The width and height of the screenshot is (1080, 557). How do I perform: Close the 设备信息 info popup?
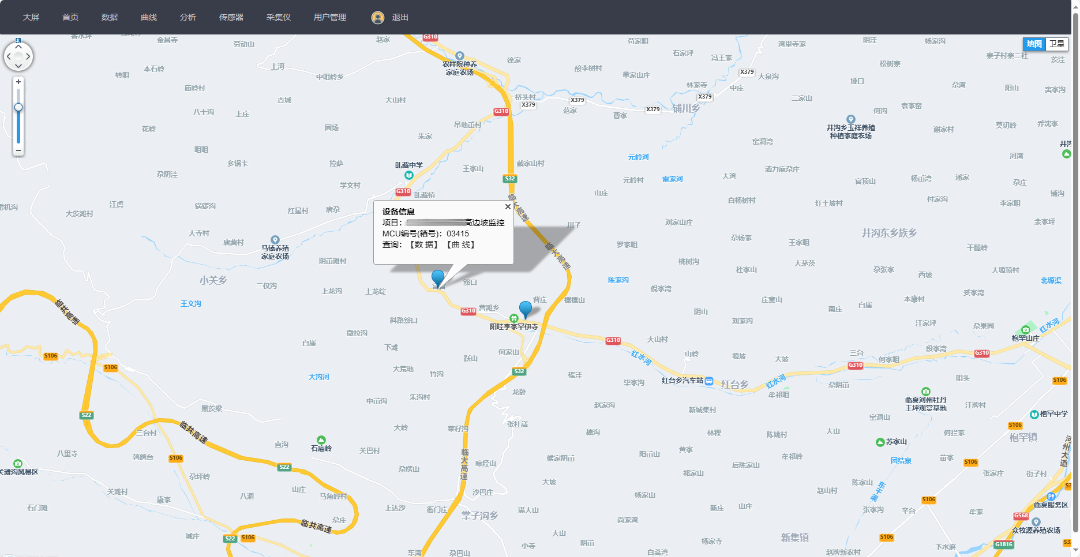508,206
